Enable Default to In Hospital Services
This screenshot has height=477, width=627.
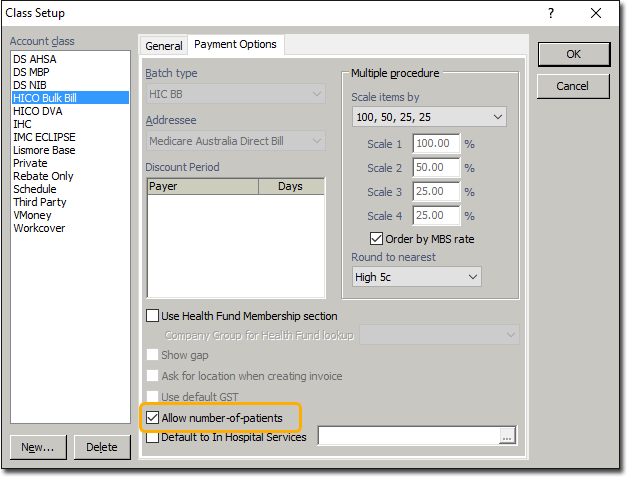[153, 437]
